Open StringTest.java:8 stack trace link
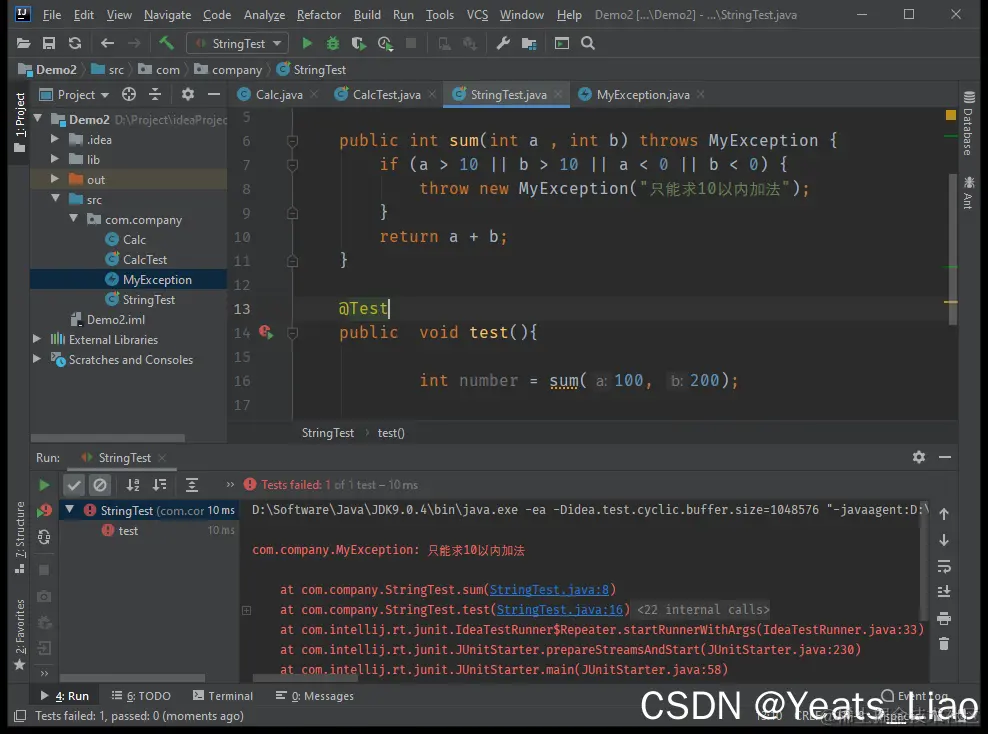Viewport: 988px width, 734px height. 549,590
